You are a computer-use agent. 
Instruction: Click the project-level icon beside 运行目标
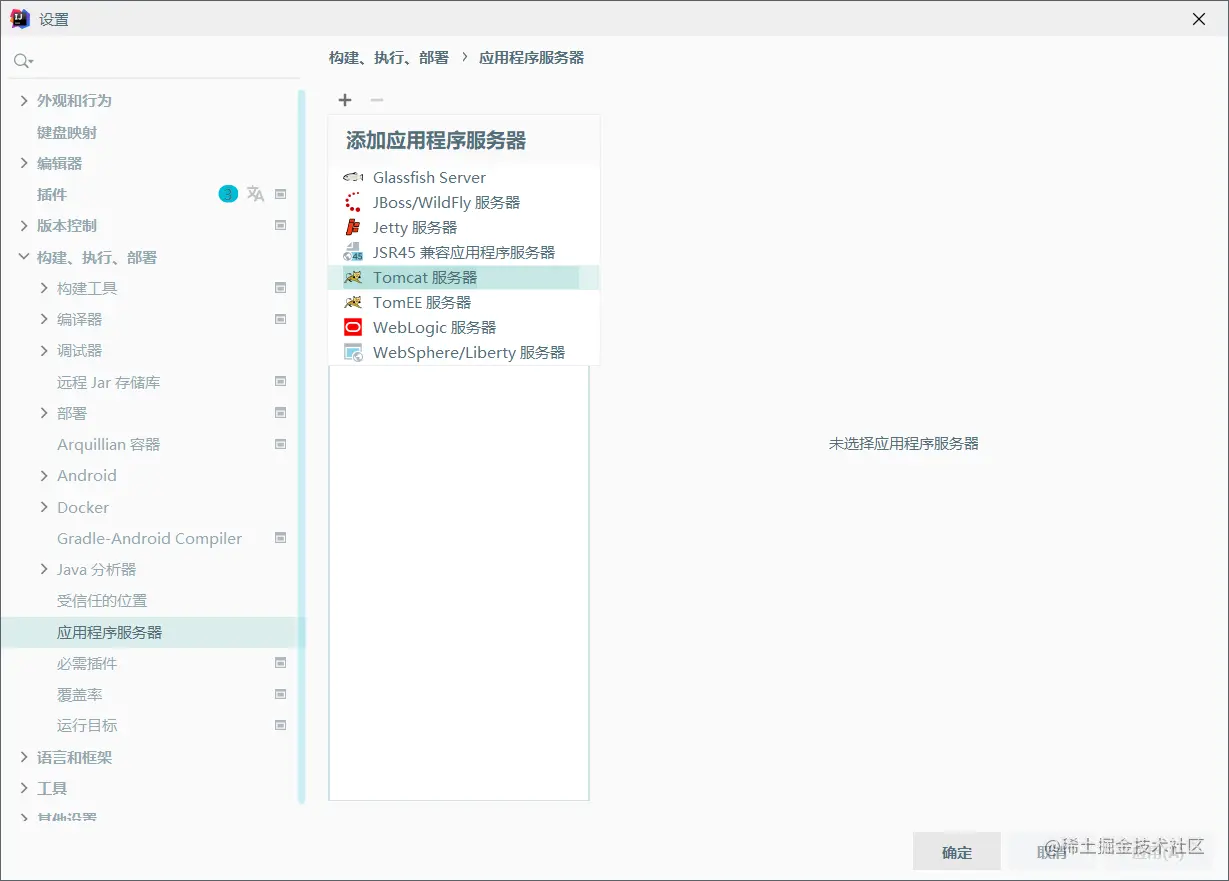tap(281, 725)
